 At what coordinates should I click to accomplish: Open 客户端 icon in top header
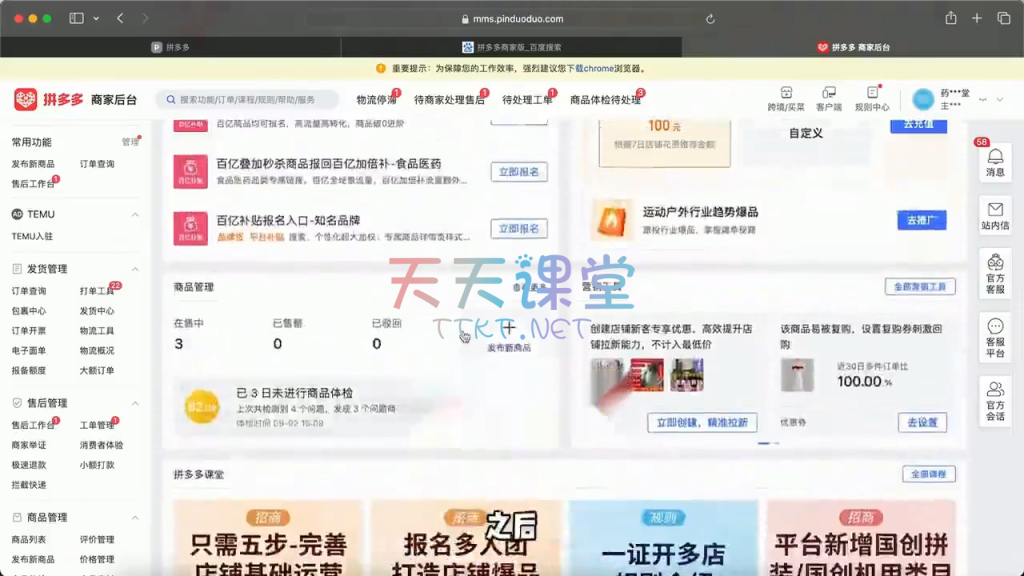coord(829,98)
